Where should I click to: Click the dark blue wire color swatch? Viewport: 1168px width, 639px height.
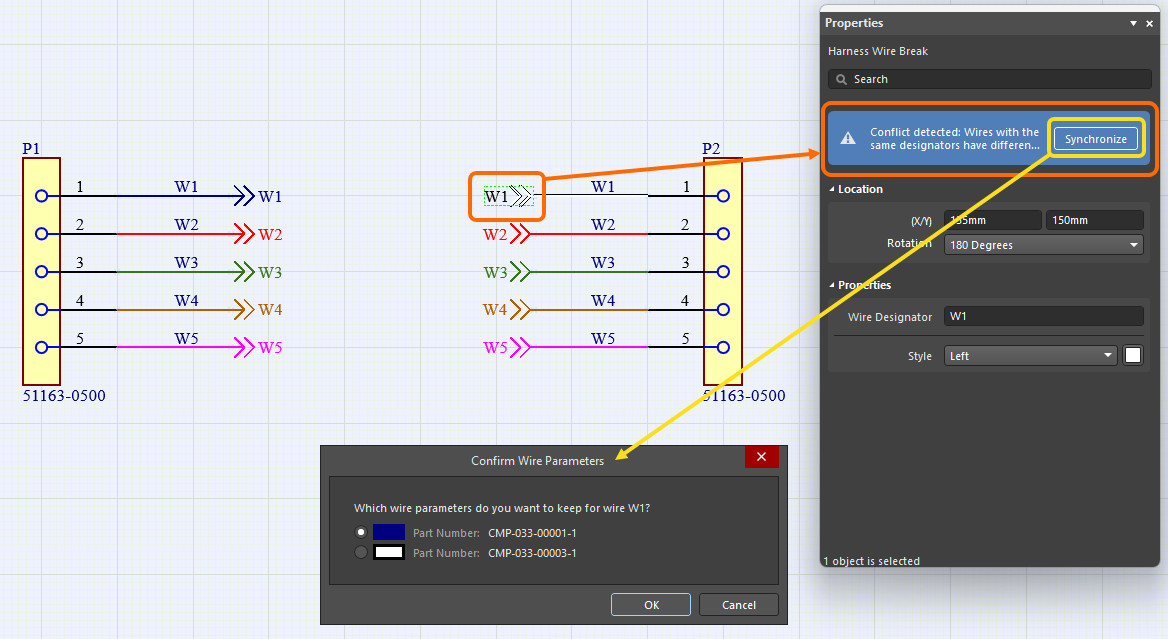[x=389, y=532]
